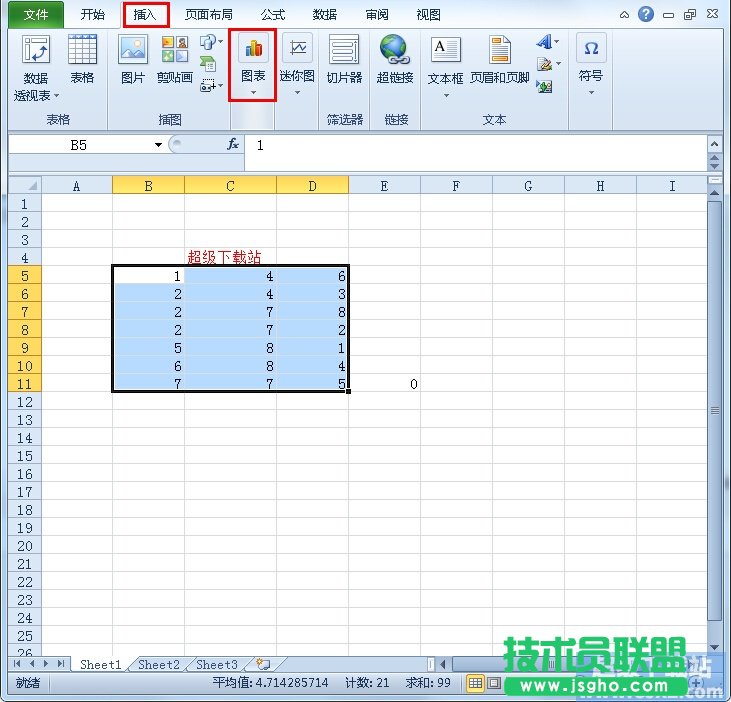Select the Sheet1 worksheet tab

coord(100,664)
